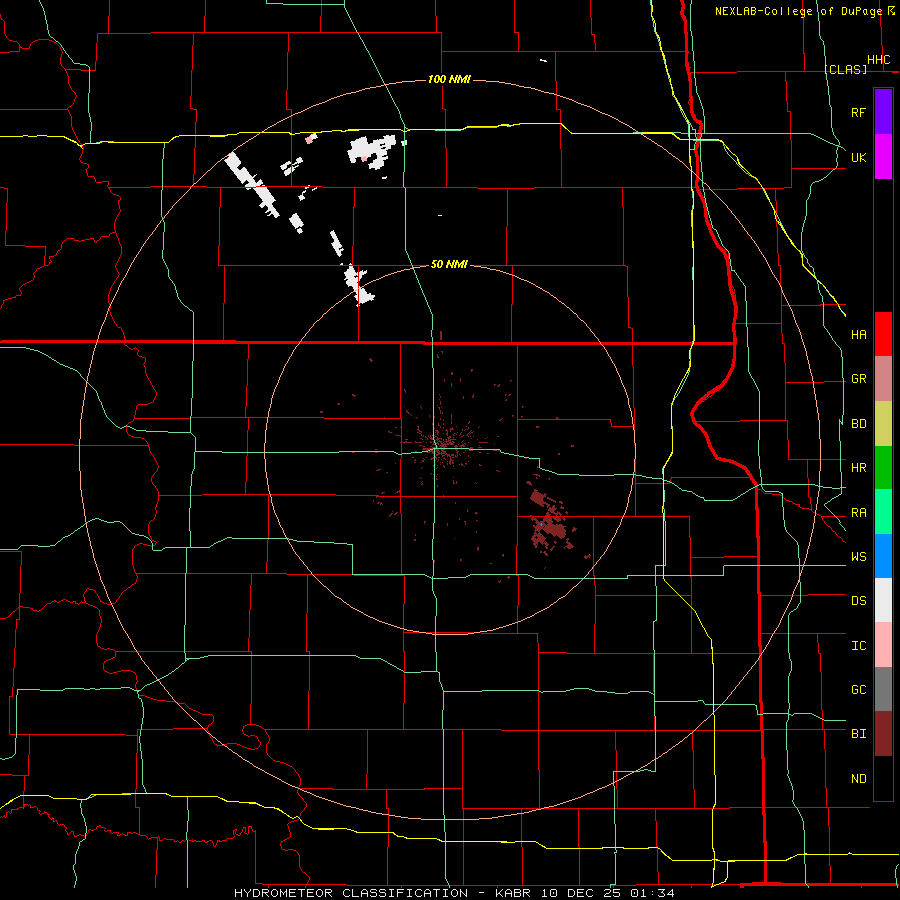This screenshot has height=900, width=900.
Task: Click the HR green color swatch
Action: tap(883, 468)
